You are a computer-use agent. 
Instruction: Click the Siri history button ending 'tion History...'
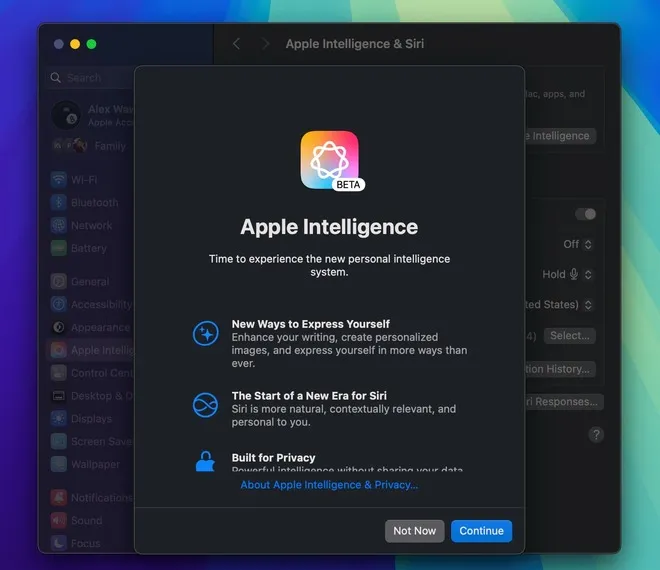[x=560, y=369]
